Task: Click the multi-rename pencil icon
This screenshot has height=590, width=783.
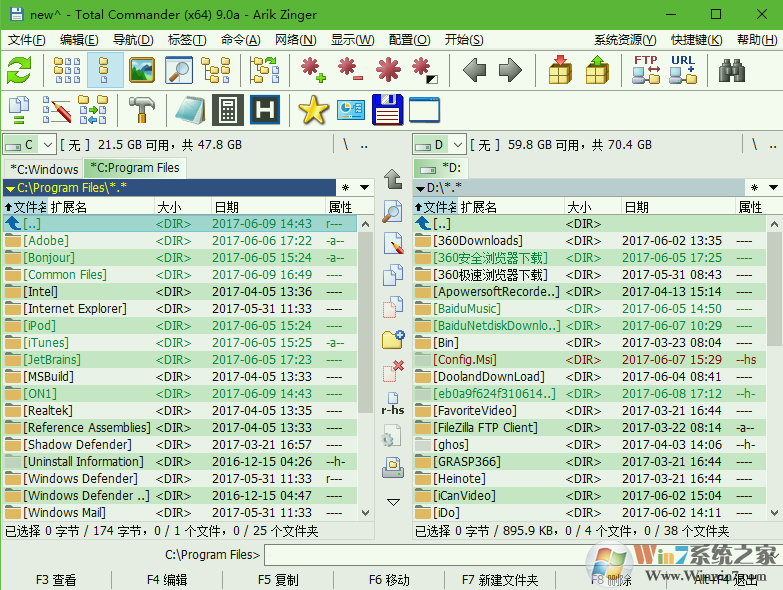Action: 56,110
